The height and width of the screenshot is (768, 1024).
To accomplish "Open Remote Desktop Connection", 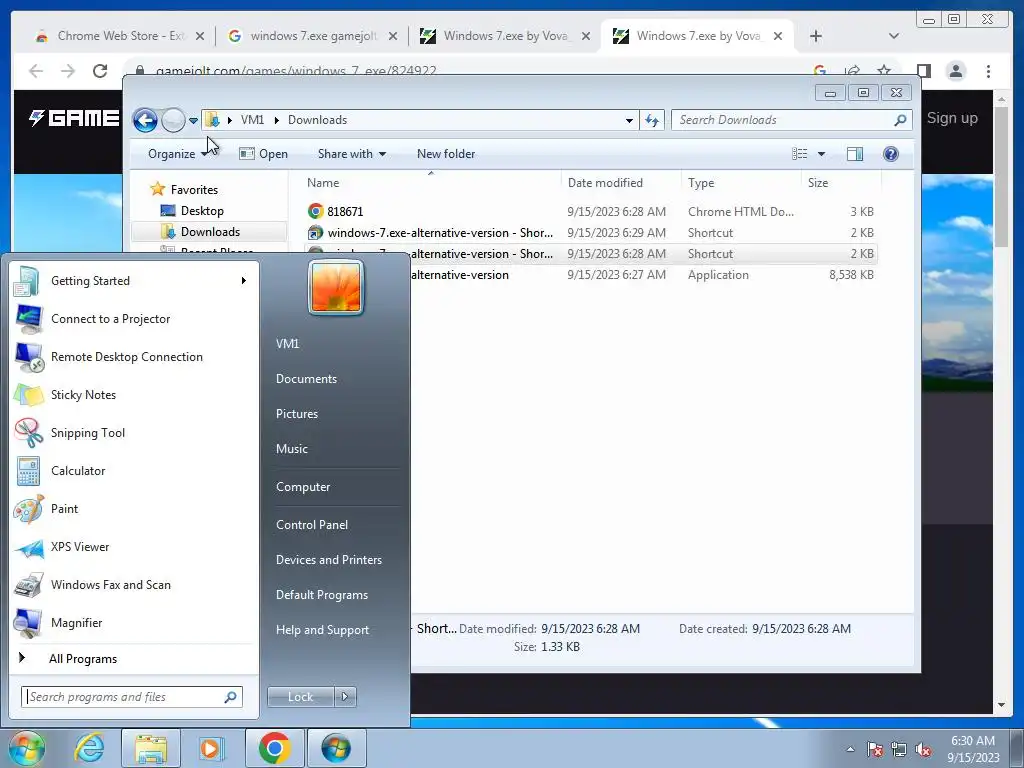I will 133,357.
